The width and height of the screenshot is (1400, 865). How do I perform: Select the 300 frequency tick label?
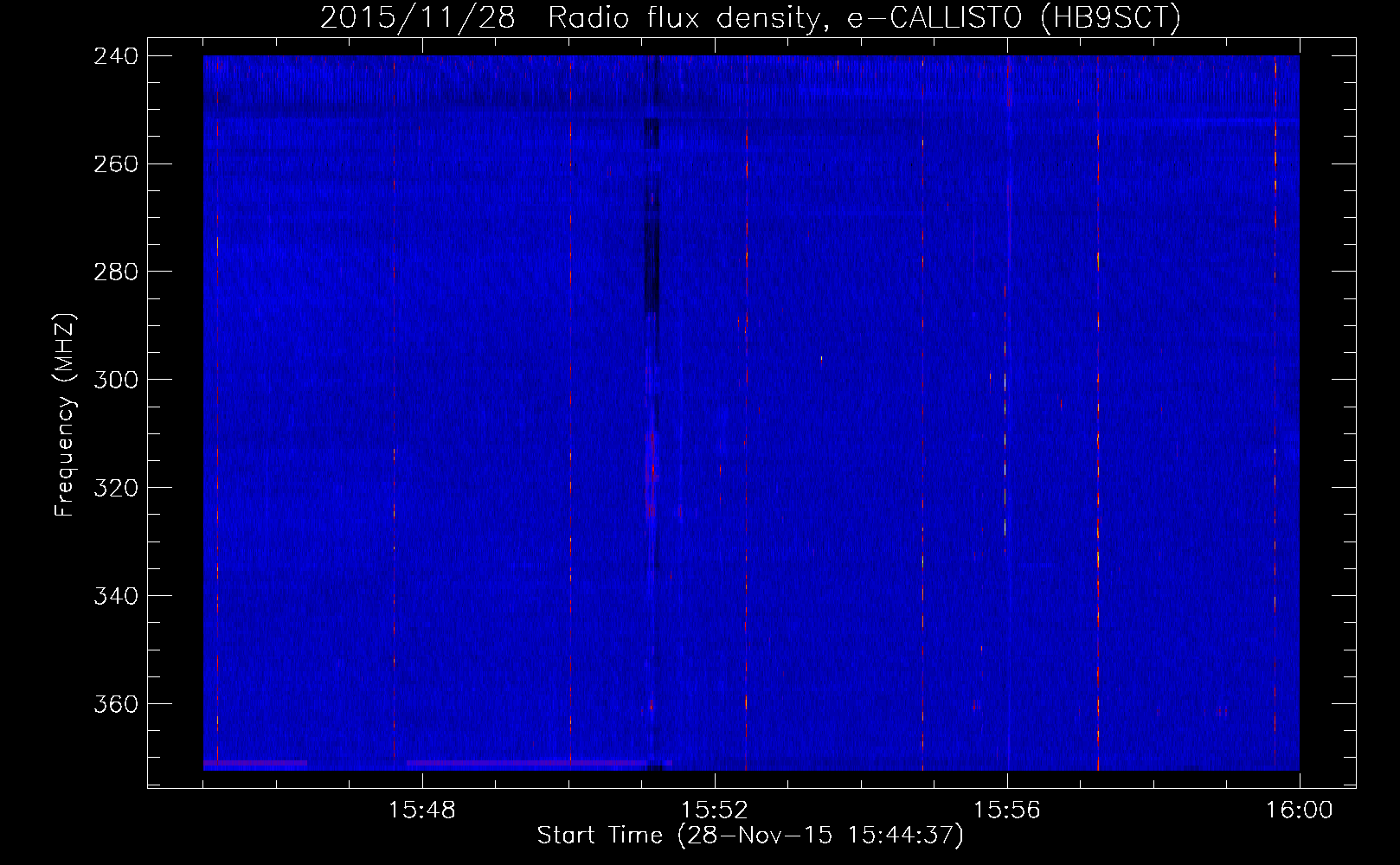[x=116, y=380]
